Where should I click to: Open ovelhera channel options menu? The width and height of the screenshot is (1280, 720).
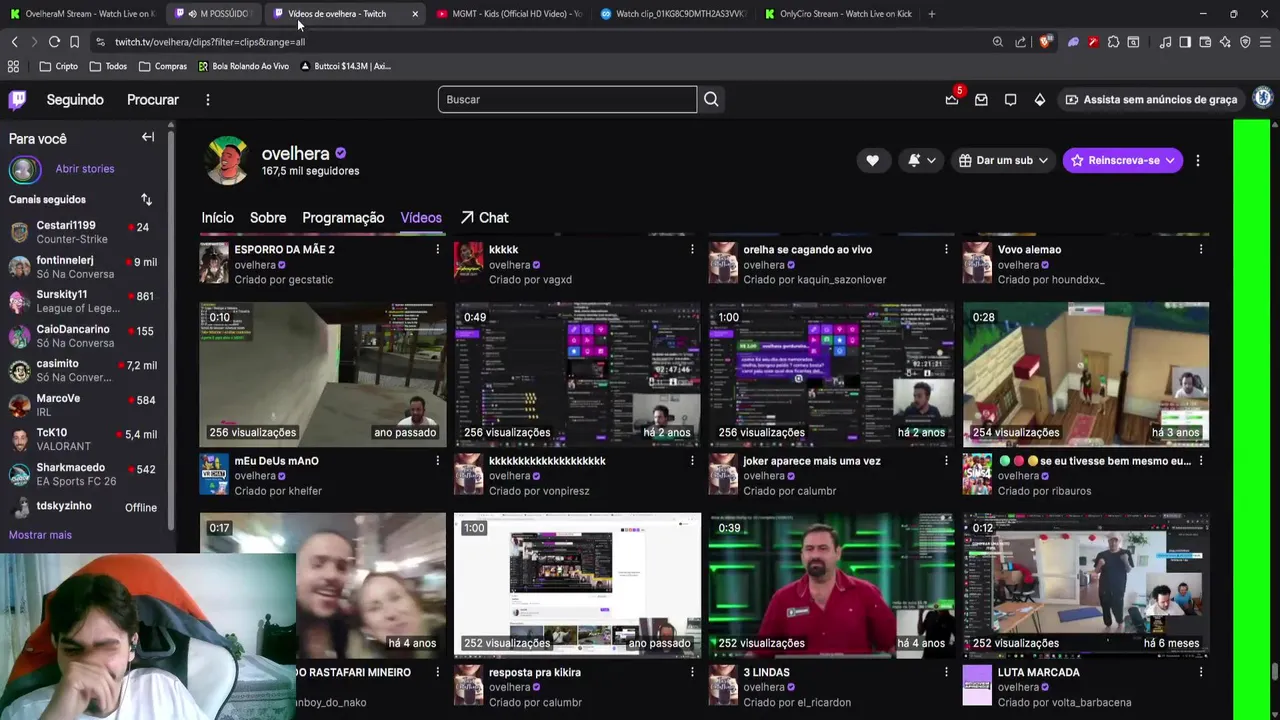tap(1198, 160)
